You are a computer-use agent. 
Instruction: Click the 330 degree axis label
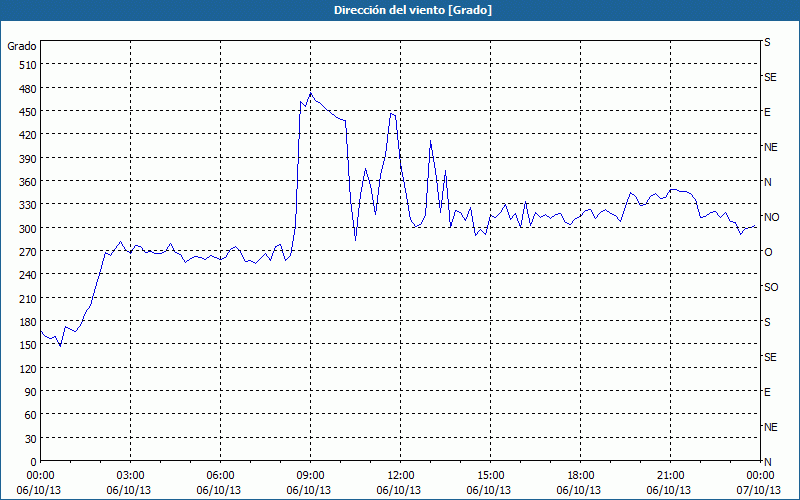pyautogui.click(x=28, y=205)
